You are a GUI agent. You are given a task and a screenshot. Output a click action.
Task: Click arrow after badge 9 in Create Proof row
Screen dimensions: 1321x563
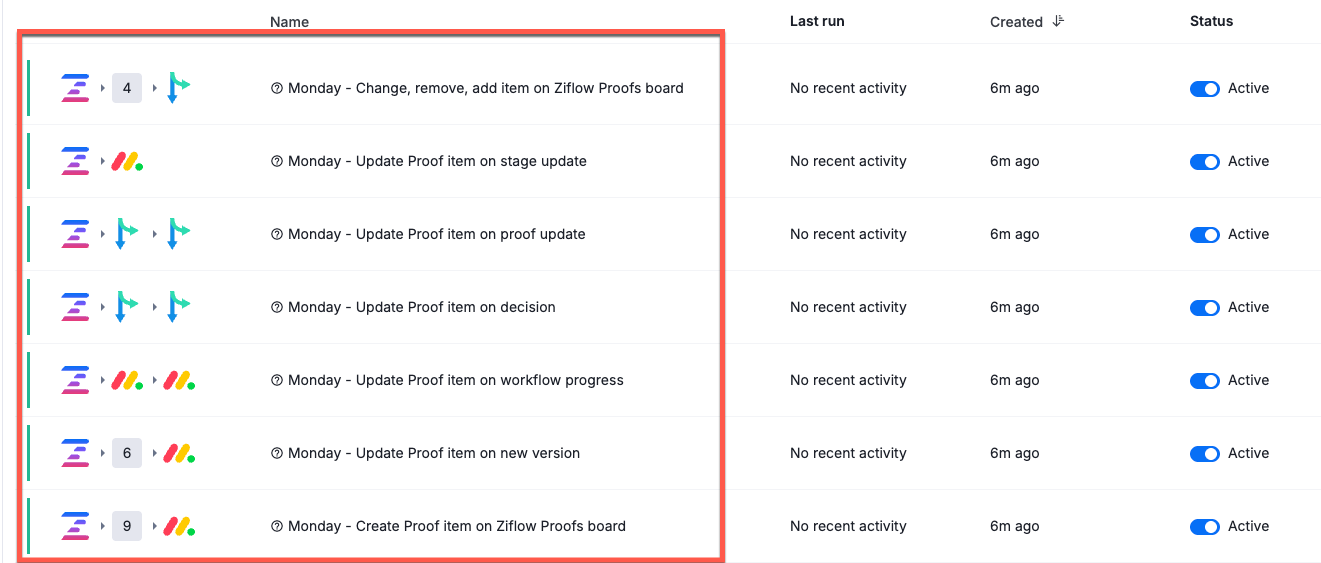tap(154, 526)
